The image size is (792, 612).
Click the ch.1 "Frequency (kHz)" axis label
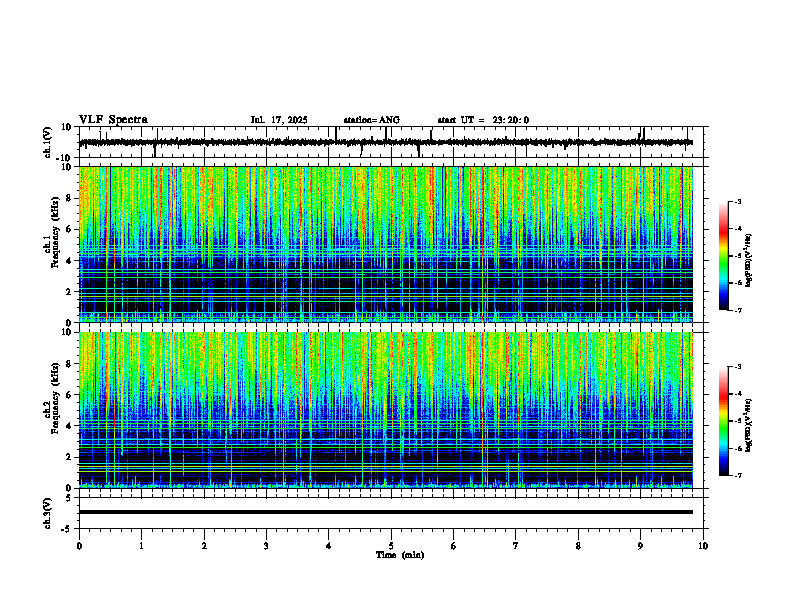click(x=55, y=233)
